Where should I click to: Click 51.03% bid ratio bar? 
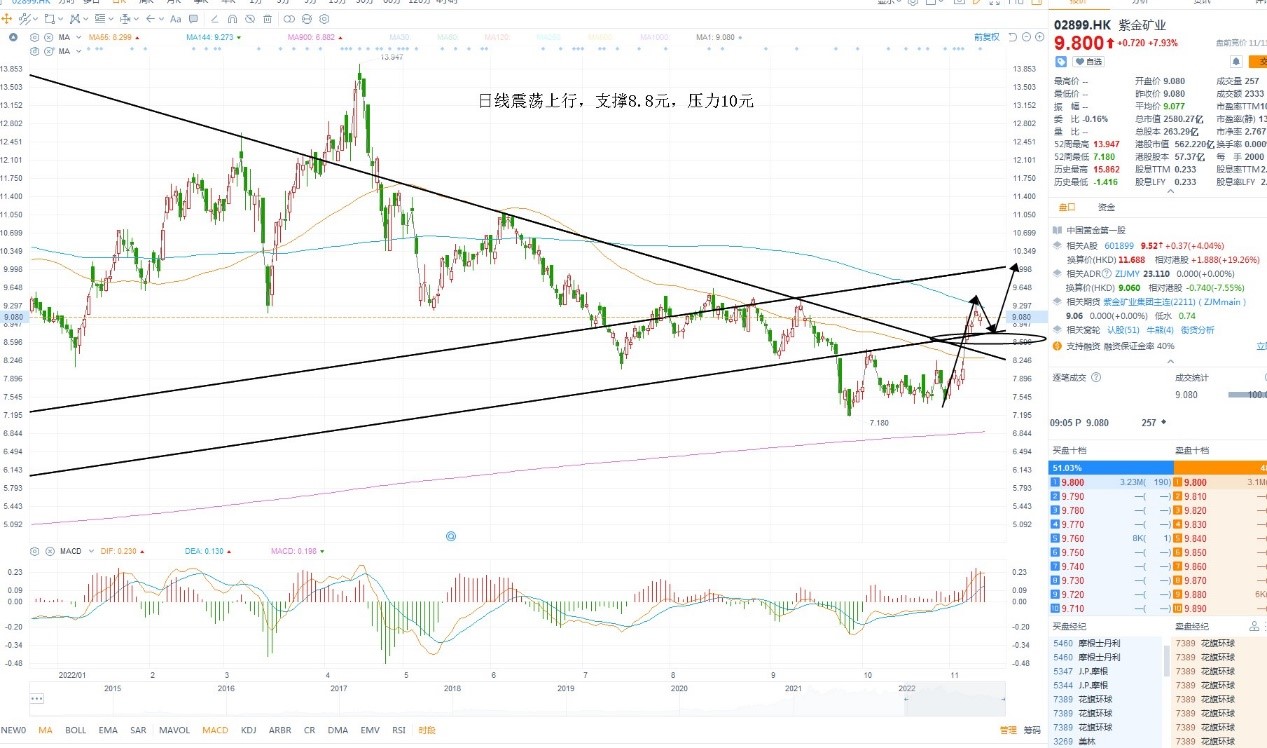point(1111,467)
